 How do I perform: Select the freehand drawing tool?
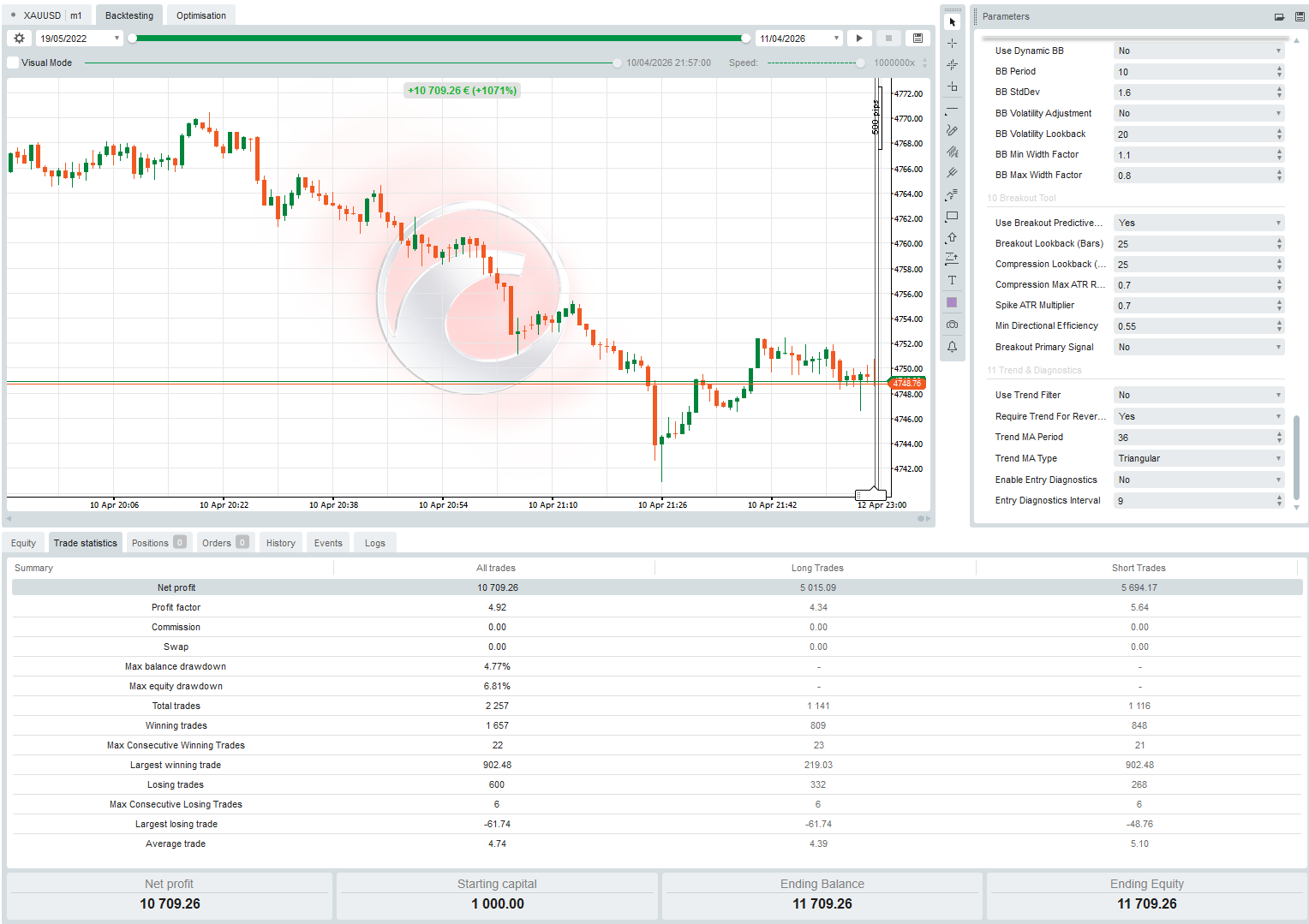(x=952, y=130)
